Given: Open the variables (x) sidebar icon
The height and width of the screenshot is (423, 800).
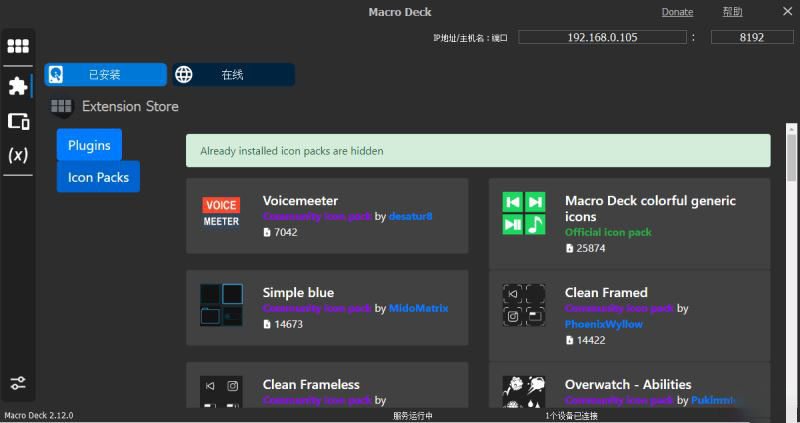Looking at the screenshot, I should coord(18,155).
